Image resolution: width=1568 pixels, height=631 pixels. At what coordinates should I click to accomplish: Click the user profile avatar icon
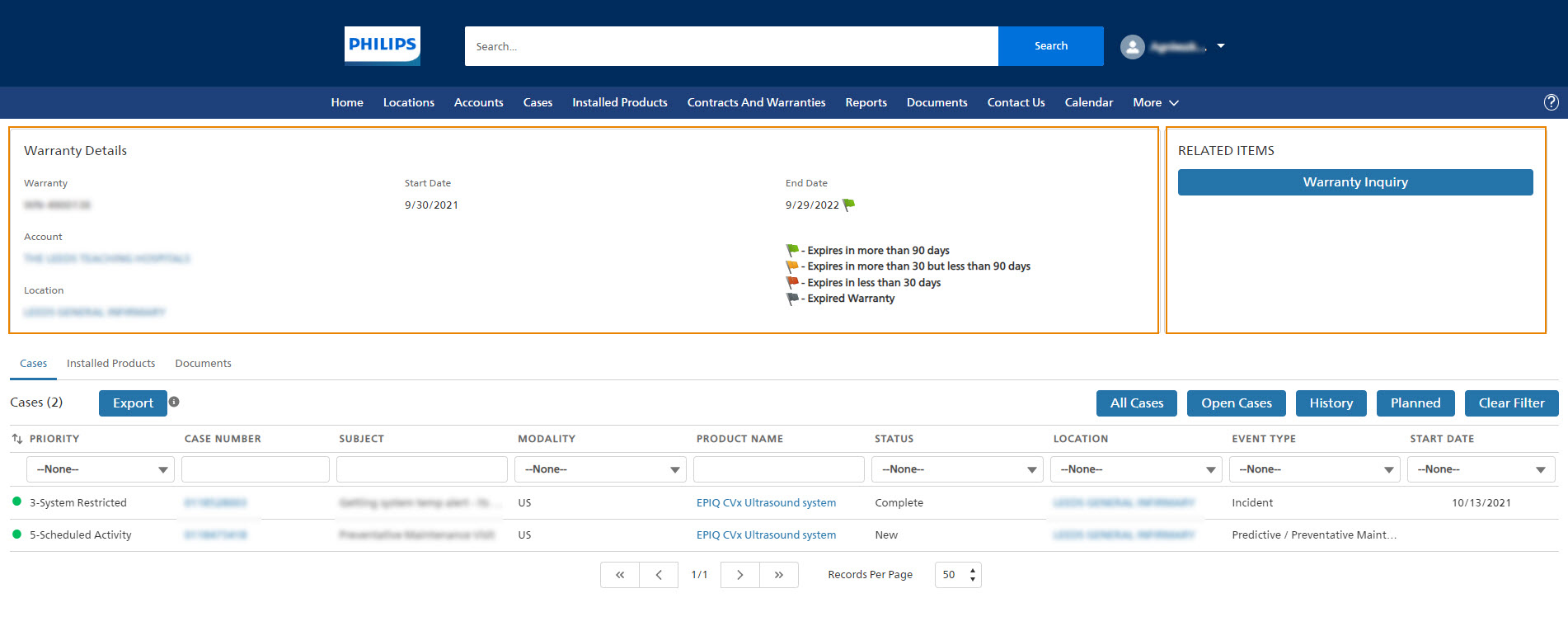1132,47
